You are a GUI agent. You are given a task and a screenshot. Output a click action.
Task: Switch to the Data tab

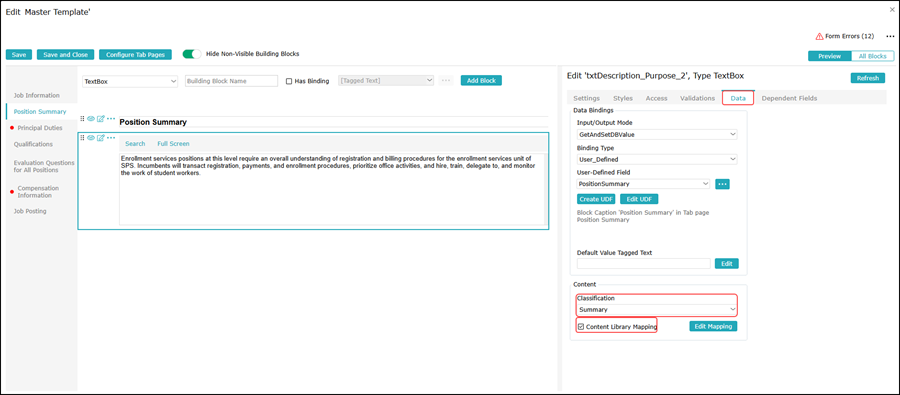point(738,98)
